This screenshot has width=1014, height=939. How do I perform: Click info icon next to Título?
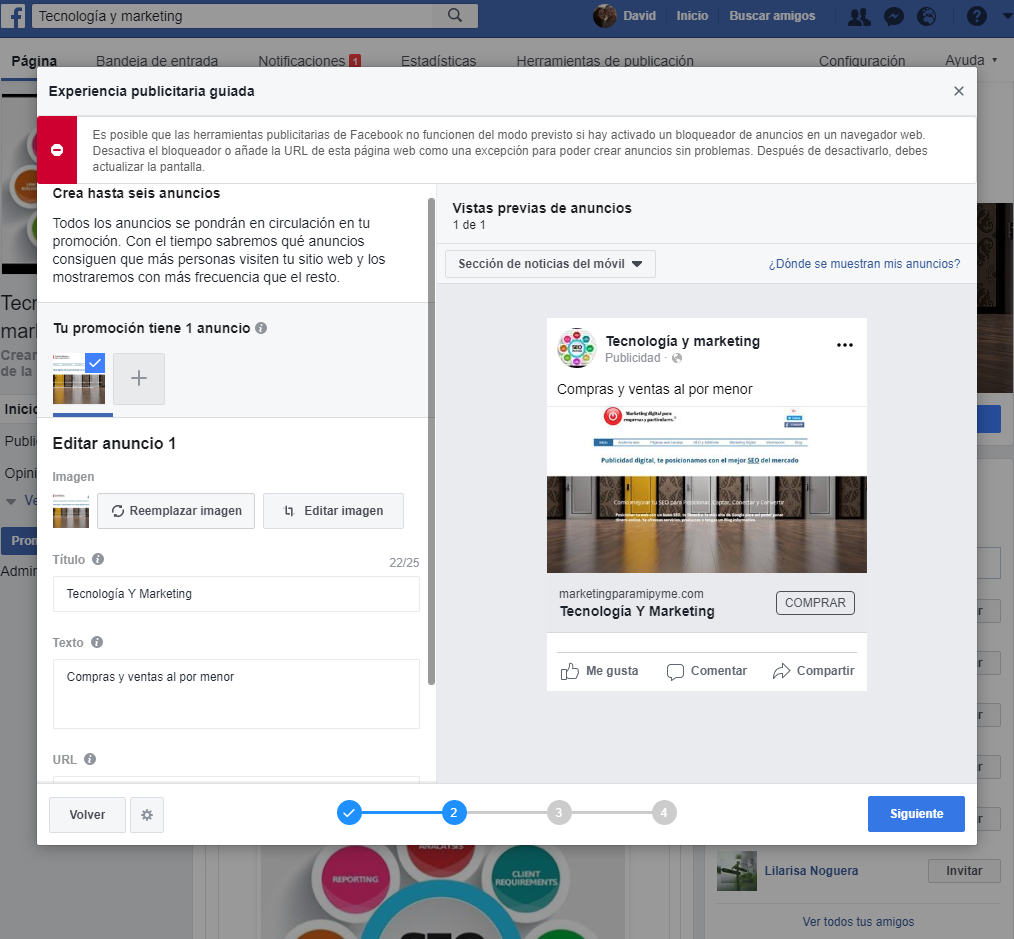(x=98, y=559)
